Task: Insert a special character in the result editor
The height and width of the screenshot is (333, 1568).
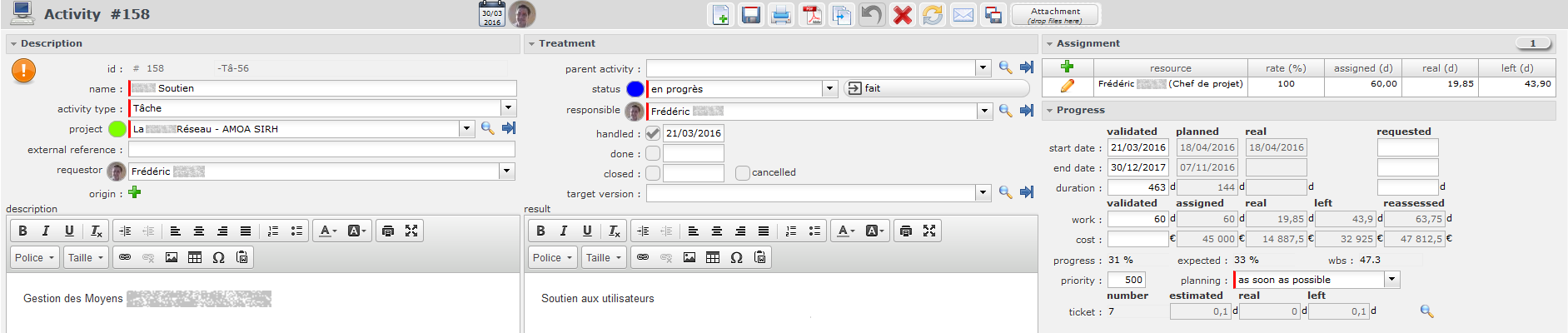Action: coord(736,257)
